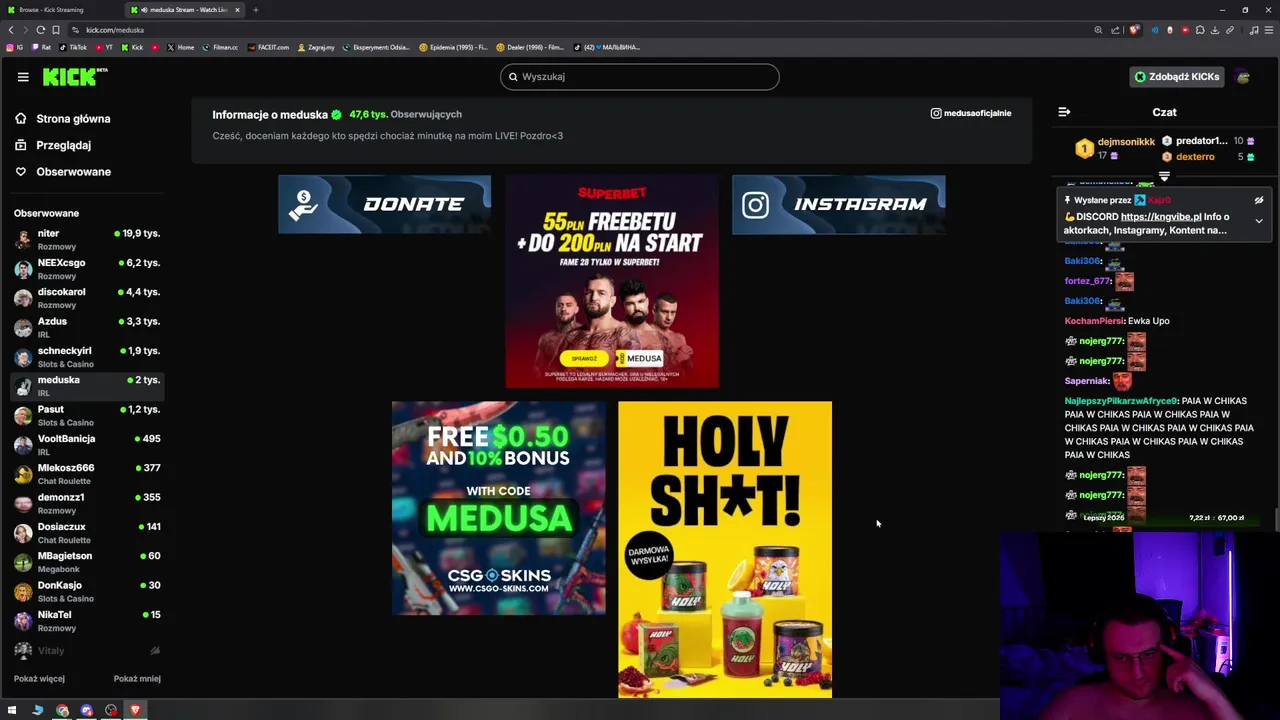Open the Zagraj.my bookmark

click(316, 47)
